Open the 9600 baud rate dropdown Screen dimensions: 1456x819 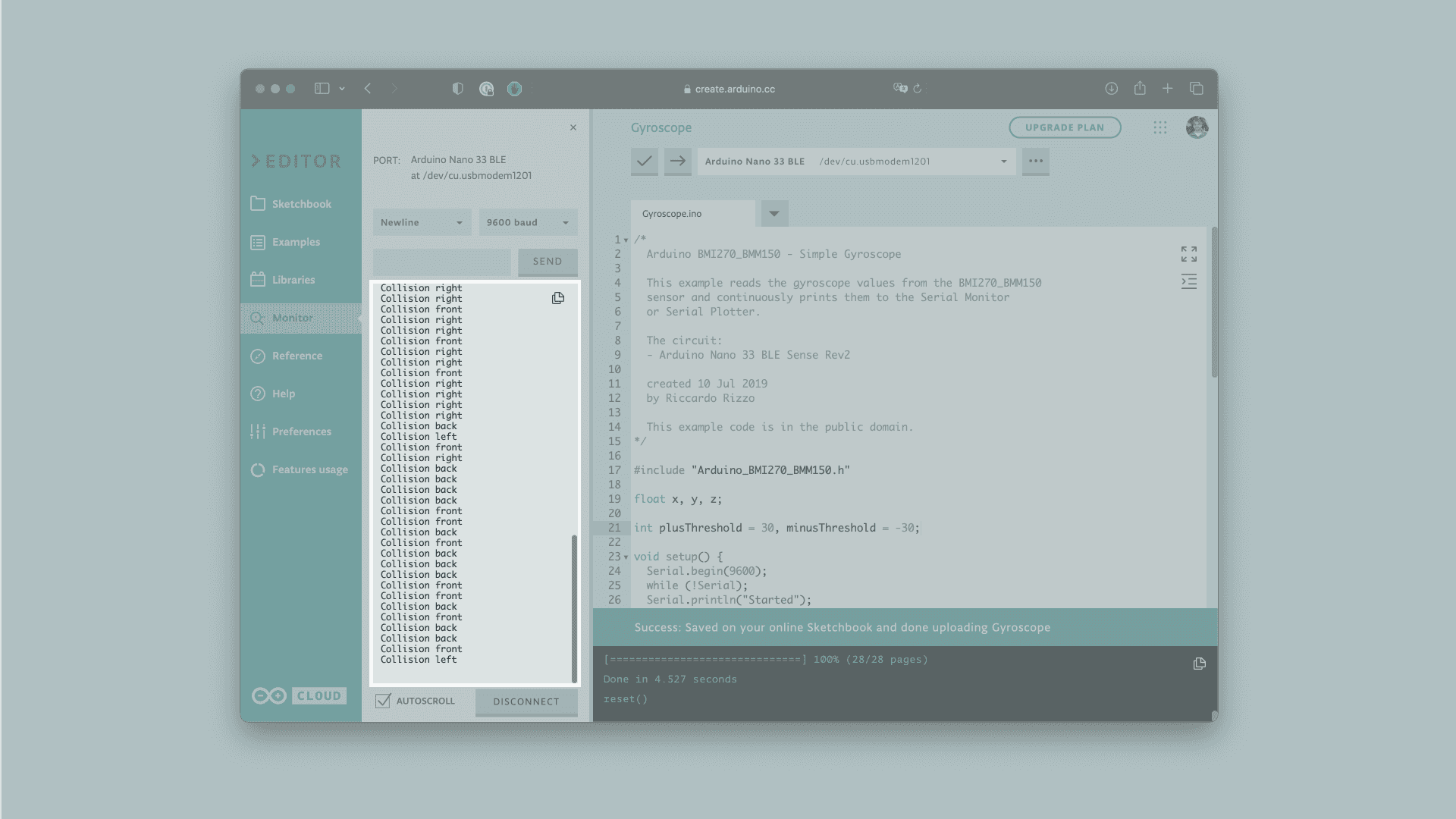[528, 222]
